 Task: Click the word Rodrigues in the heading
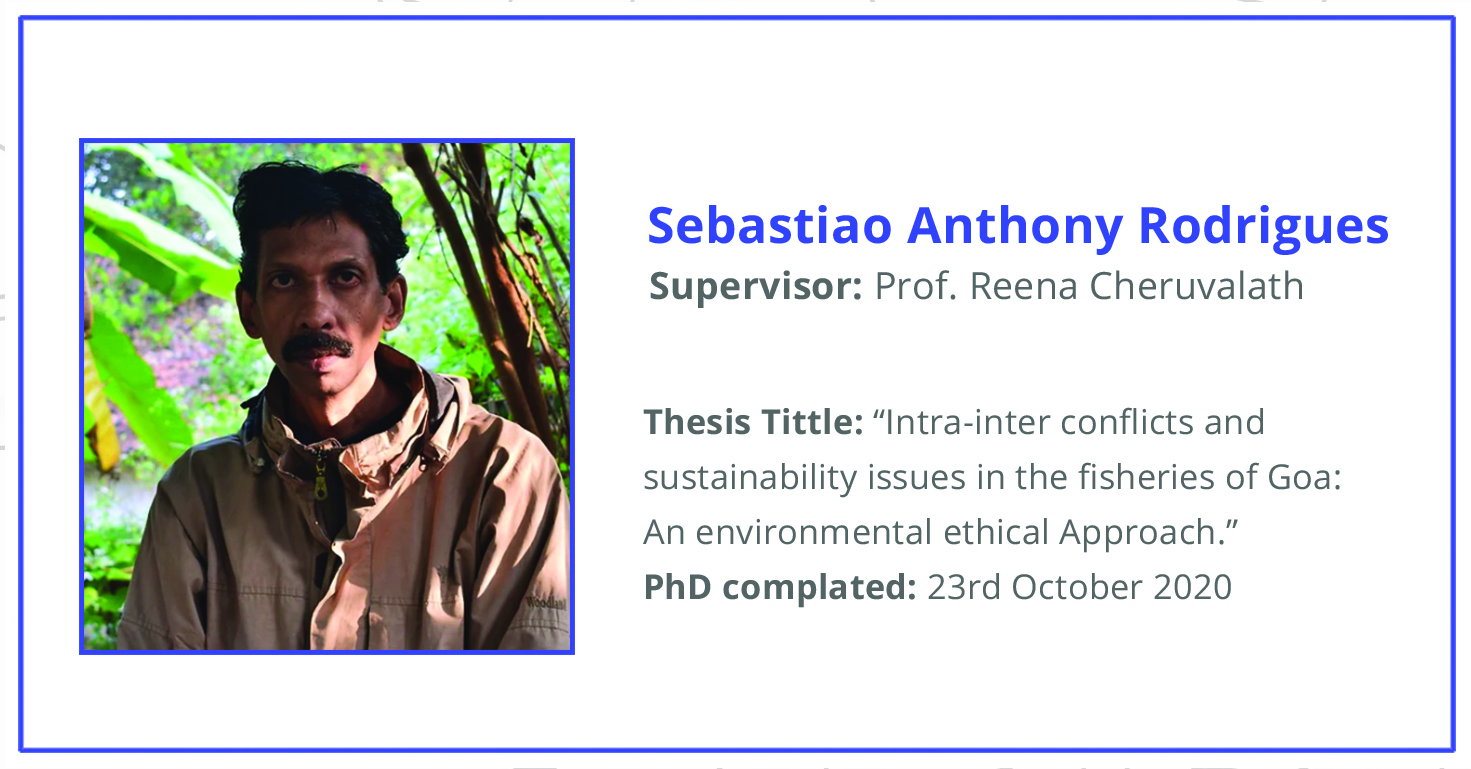pos(1264,228)
